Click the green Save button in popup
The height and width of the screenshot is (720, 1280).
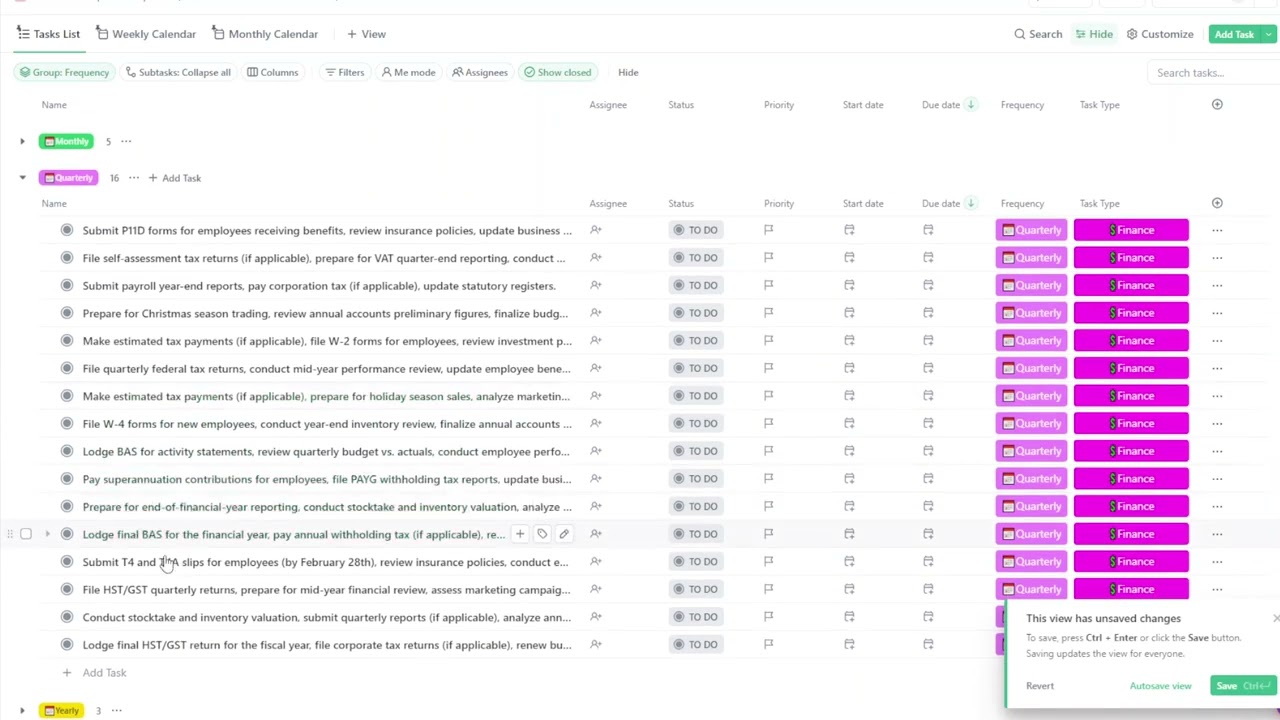coord(1227,686)
